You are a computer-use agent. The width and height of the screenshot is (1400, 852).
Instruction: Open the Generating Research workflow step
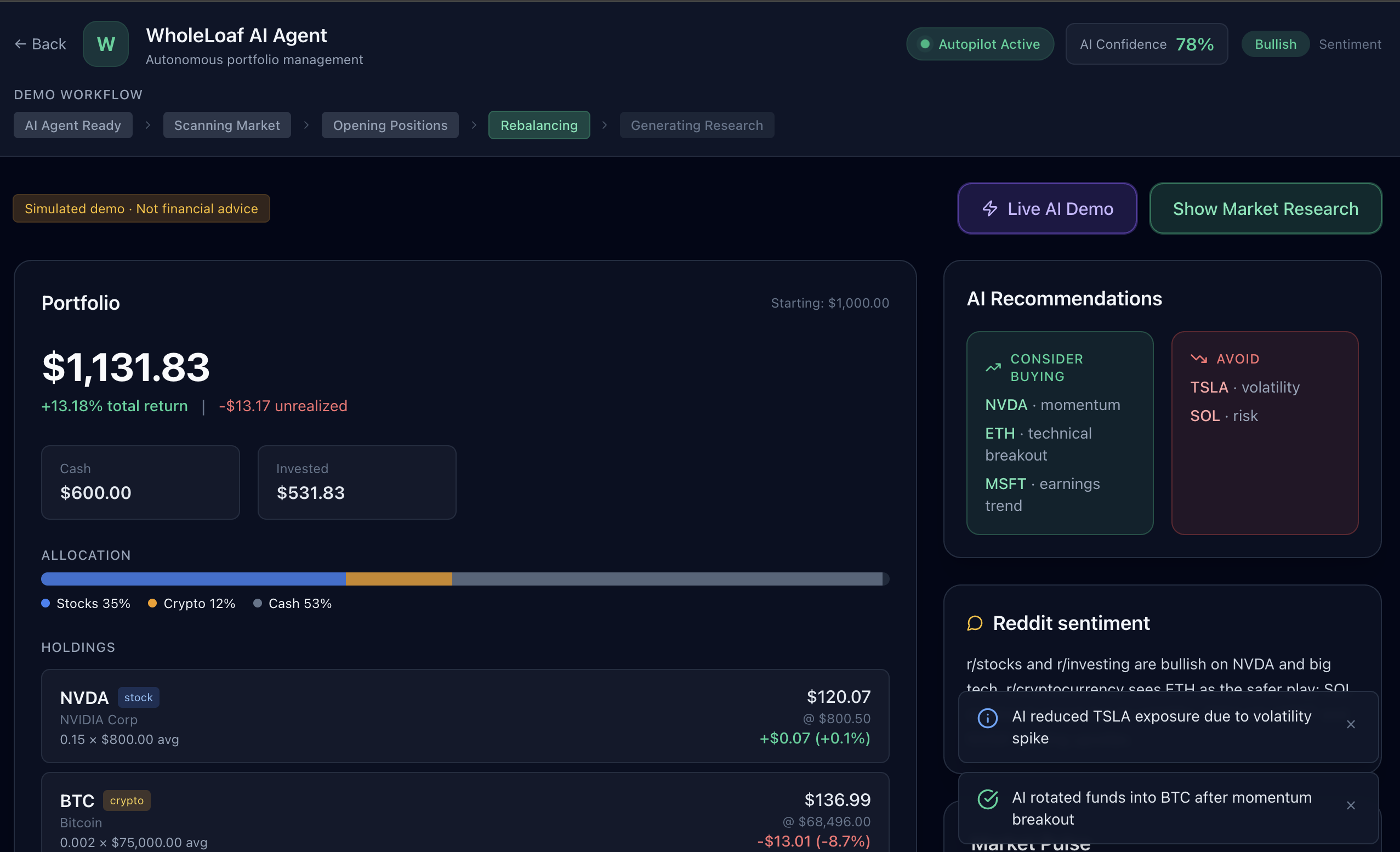coord(697,125)
